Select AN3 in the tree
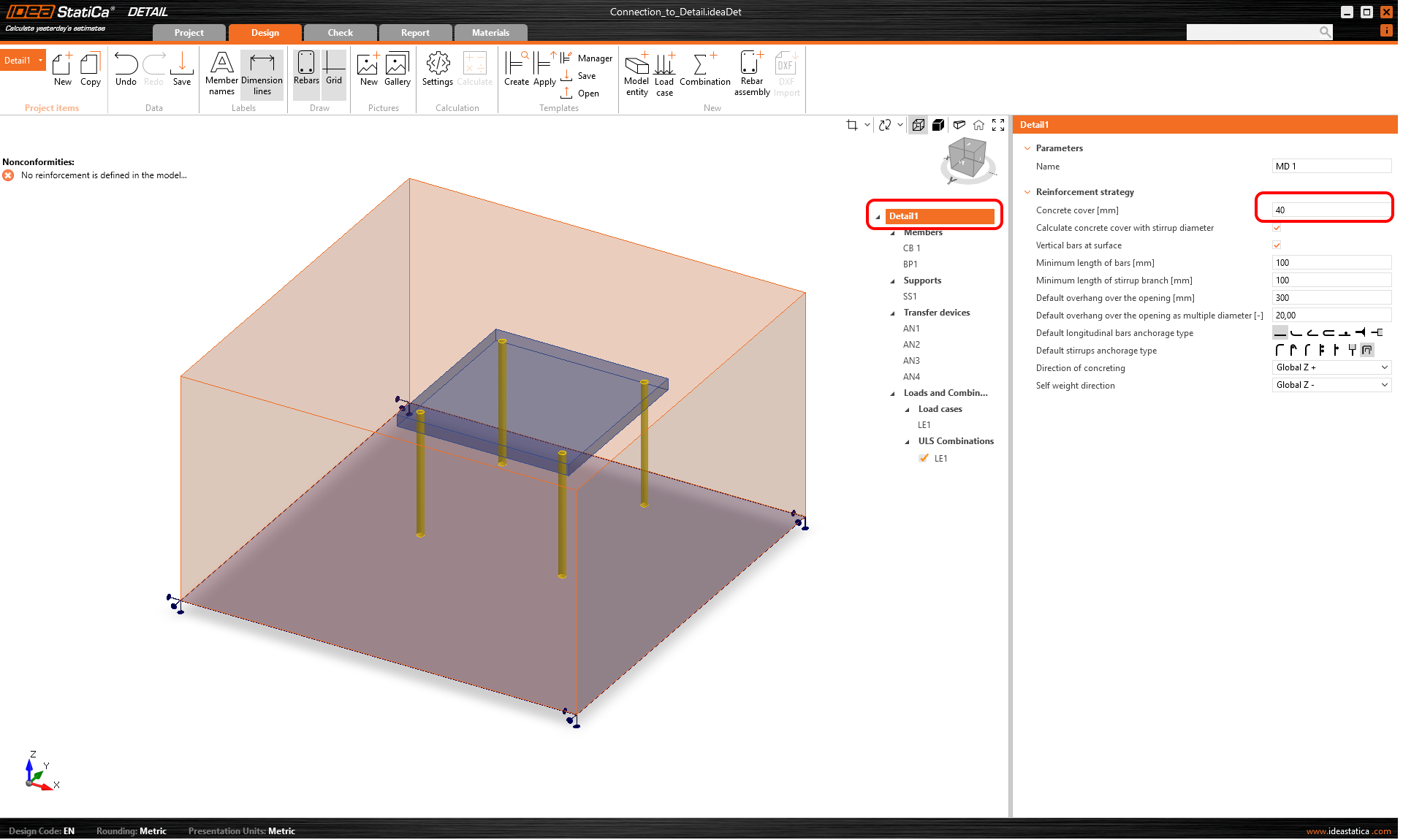Viewport: 1403px width, 840px height. pos(911,361)
